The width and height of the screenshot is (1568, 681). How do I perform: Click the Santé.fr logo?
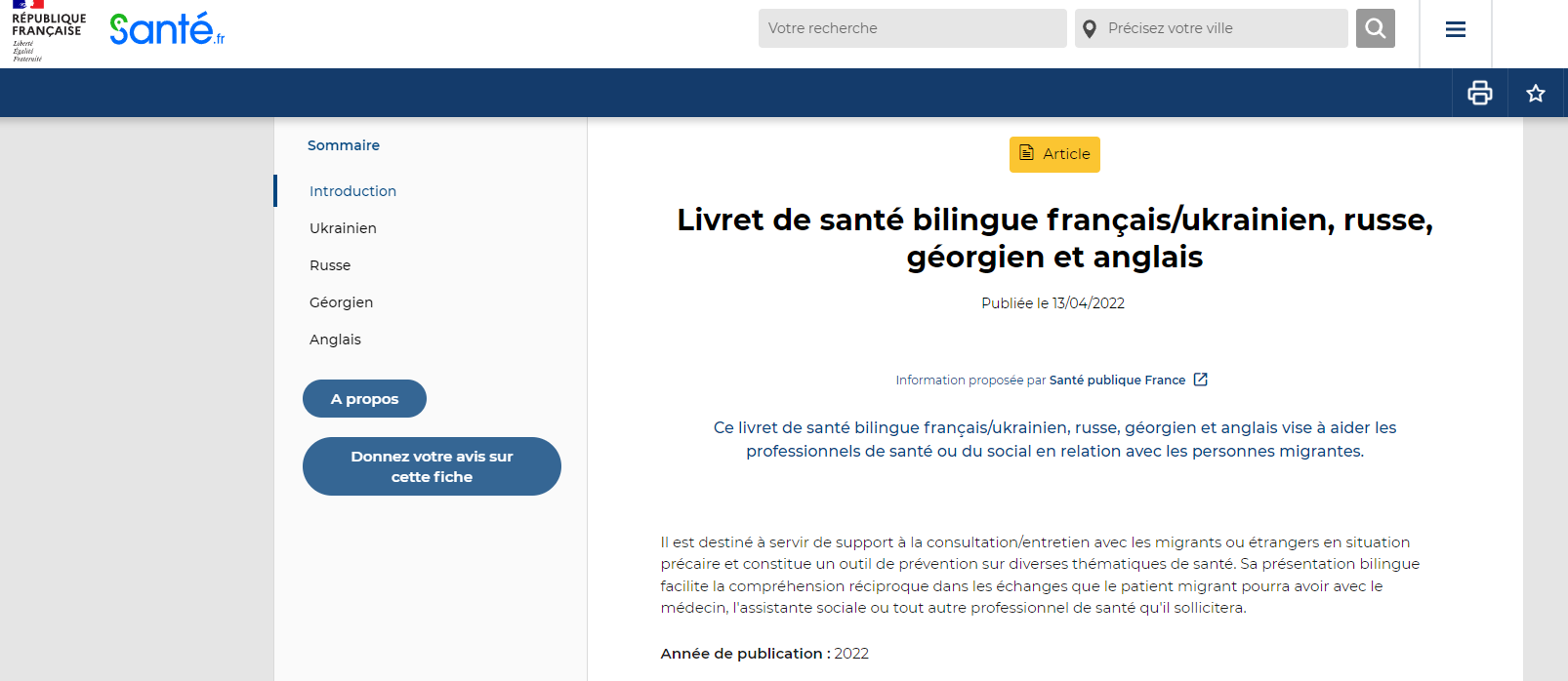pyautogui.click(x=167, y=29)
